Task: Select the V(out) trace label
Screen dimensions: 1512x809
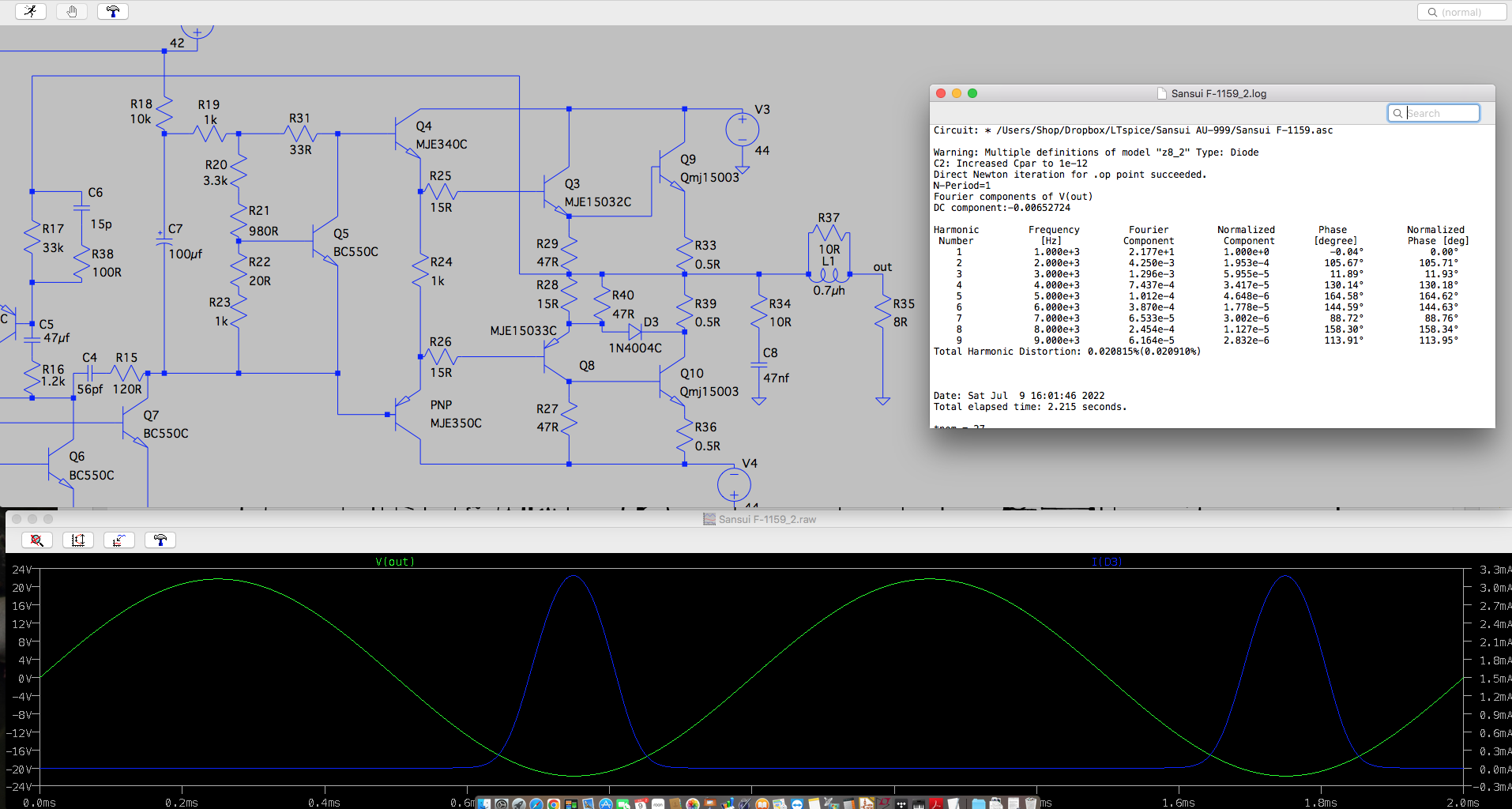Action: click(395, 562)
